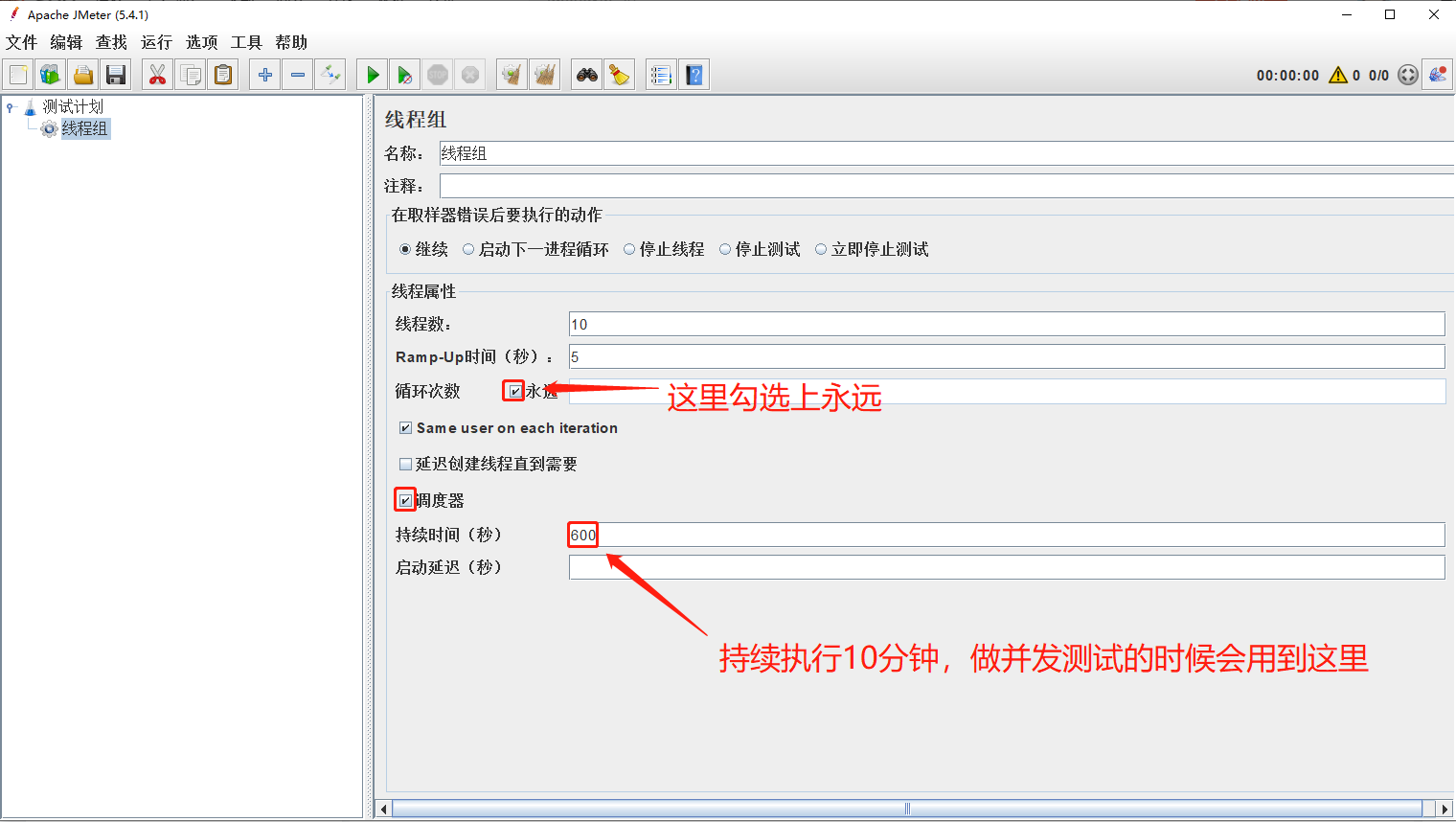Open the 查找 menu
The image size is (1456, 822).
pyautogui.click(x=111, y=42)
